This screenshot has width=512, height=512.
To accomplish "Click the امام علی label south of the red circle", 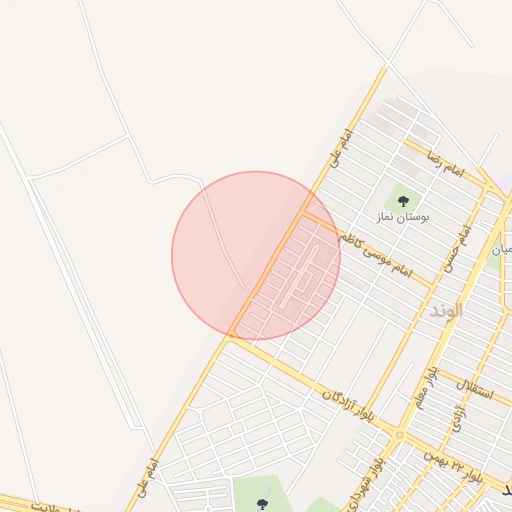I will tap(148, 478).
